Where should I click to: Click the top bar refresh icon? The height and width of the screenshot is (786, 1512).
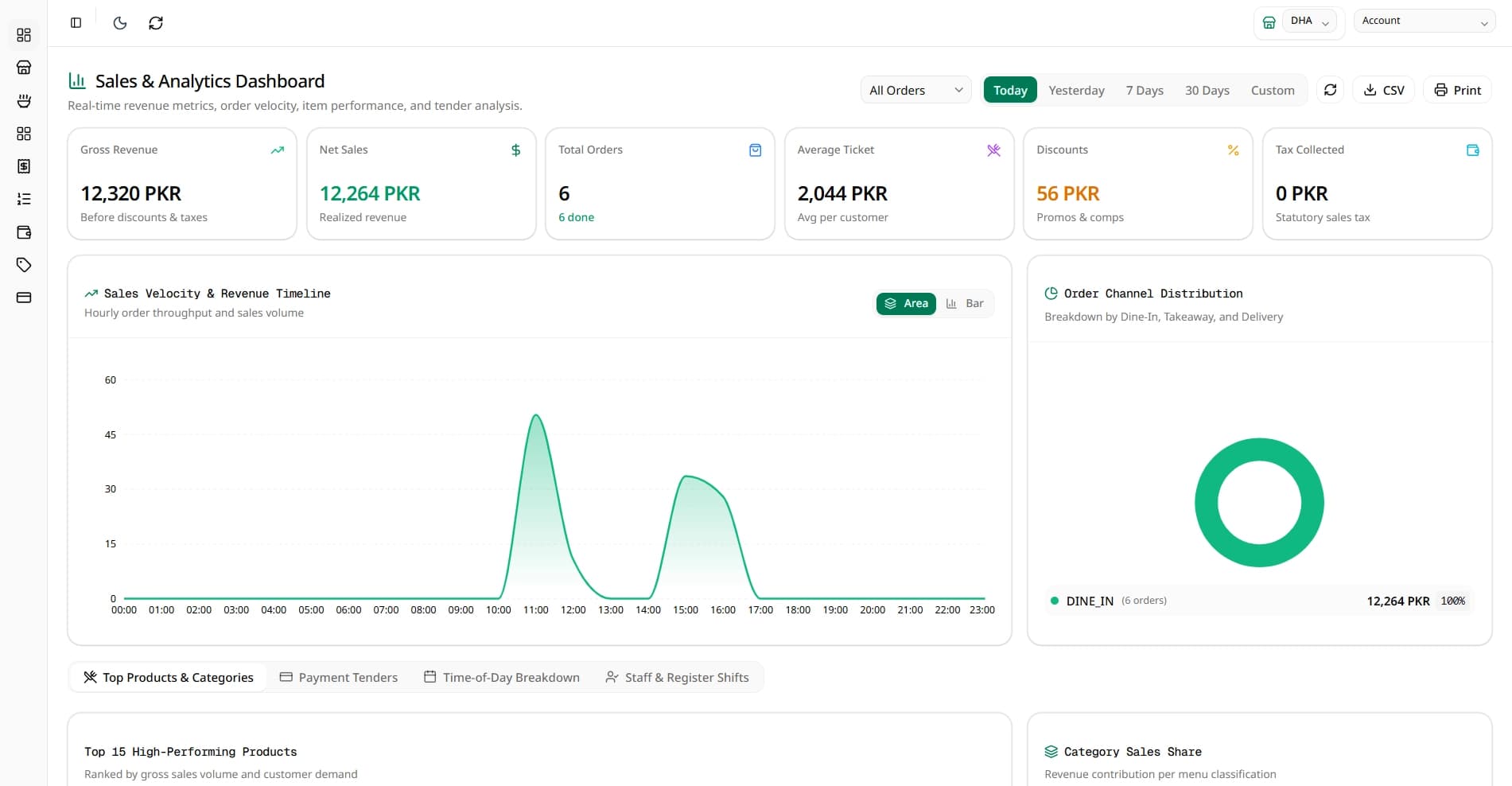pos(156,23)
